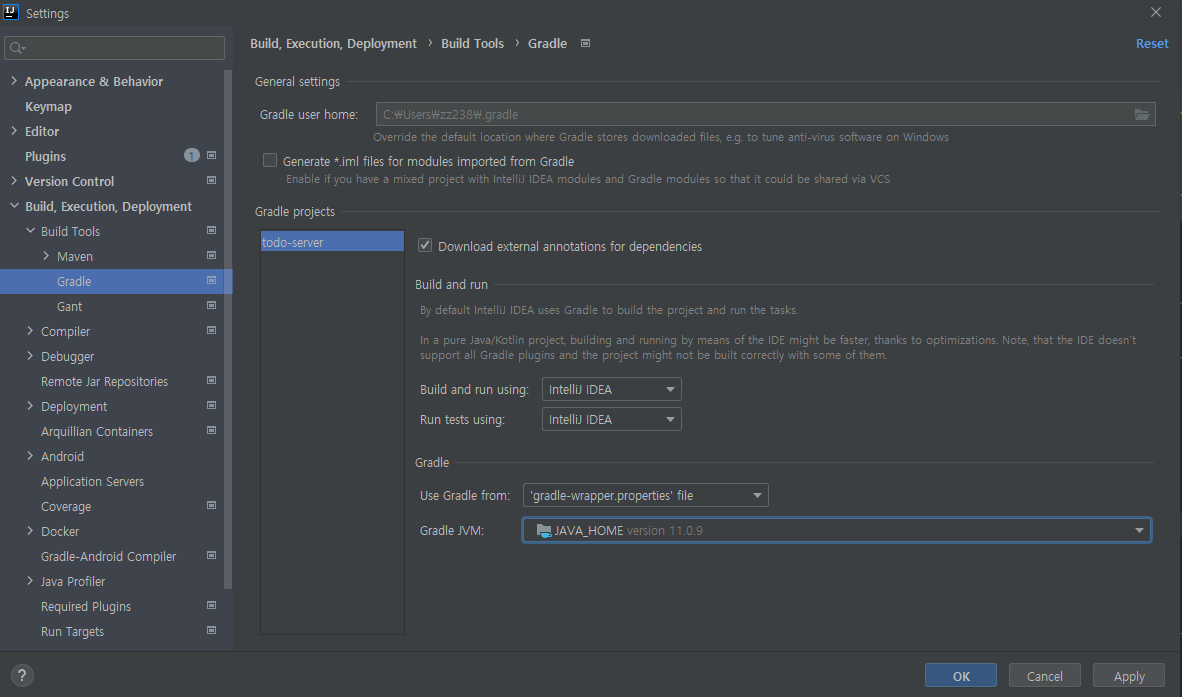
Task: Click the Cancel button
Action: (1044, 675)
